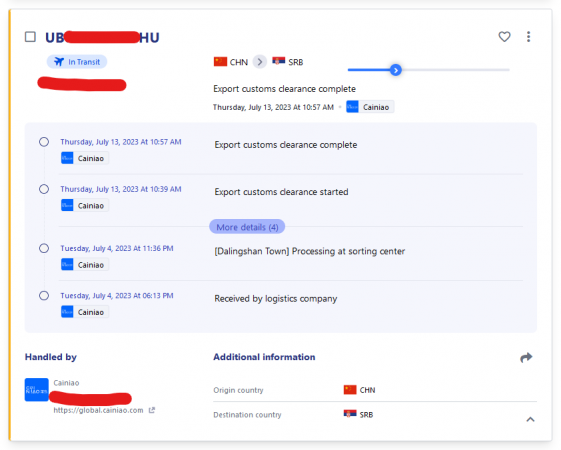Click the heart favorite icon

504,37
